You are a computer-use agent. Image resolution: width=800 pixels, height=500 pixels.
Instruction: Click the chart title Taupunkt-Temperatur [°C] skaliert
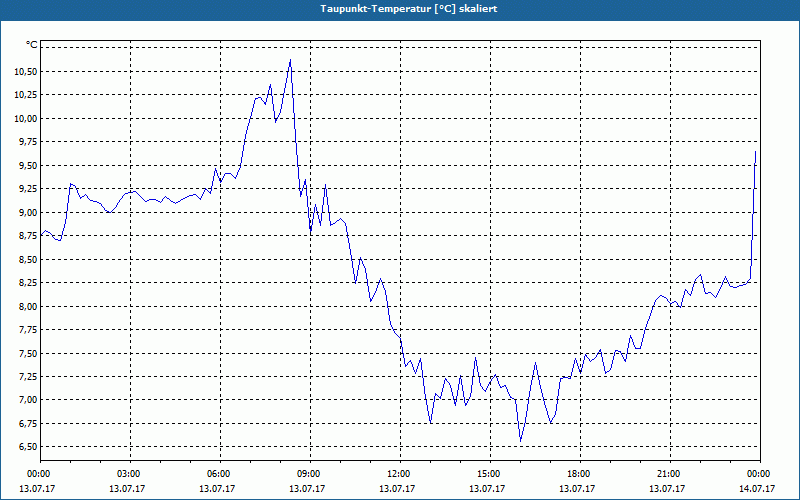pyautogui.click(x=409, y=9)
